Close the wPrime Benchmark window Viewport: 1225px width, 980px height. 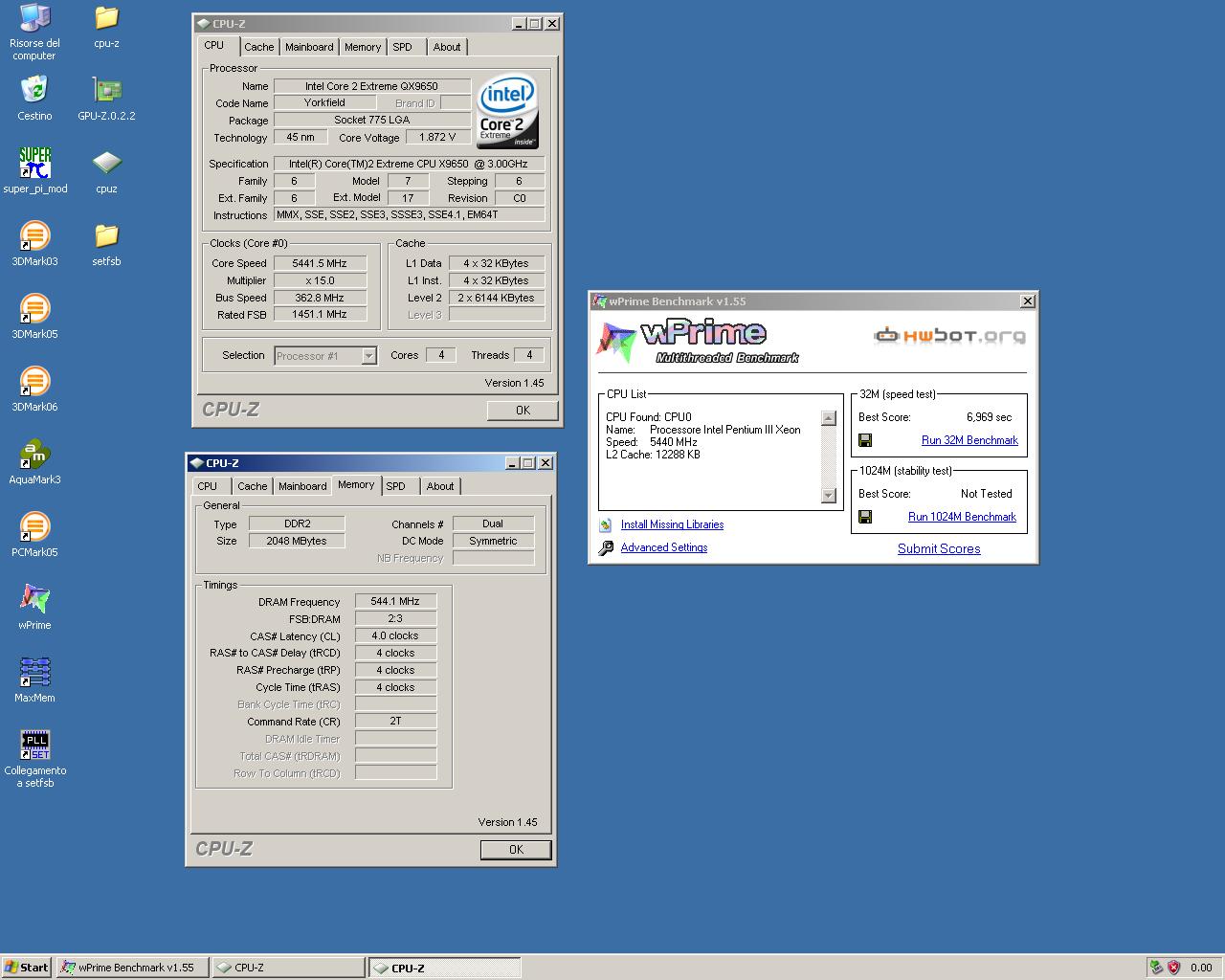click(1028, 301)
